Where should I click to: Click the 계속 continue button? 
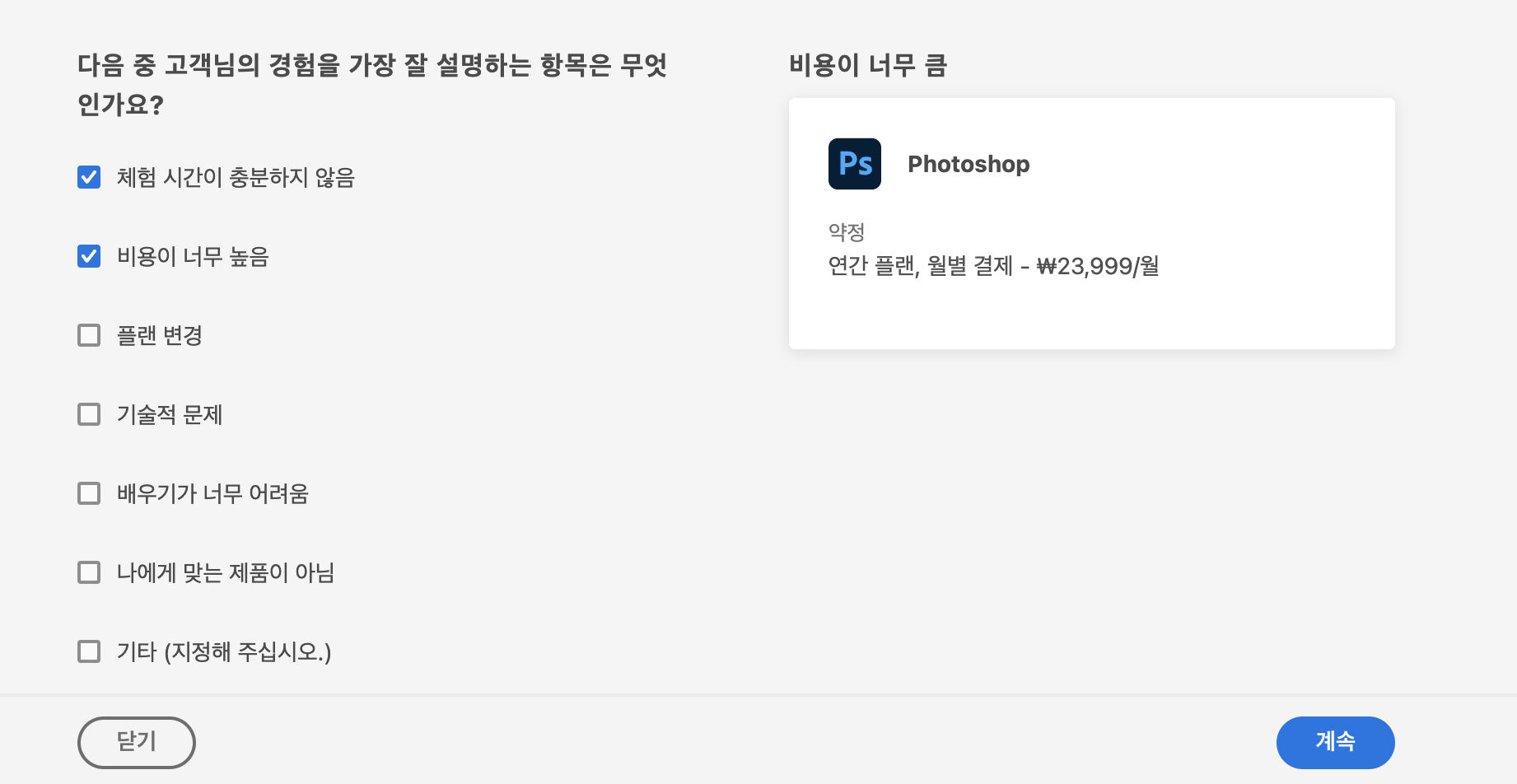1335,742
